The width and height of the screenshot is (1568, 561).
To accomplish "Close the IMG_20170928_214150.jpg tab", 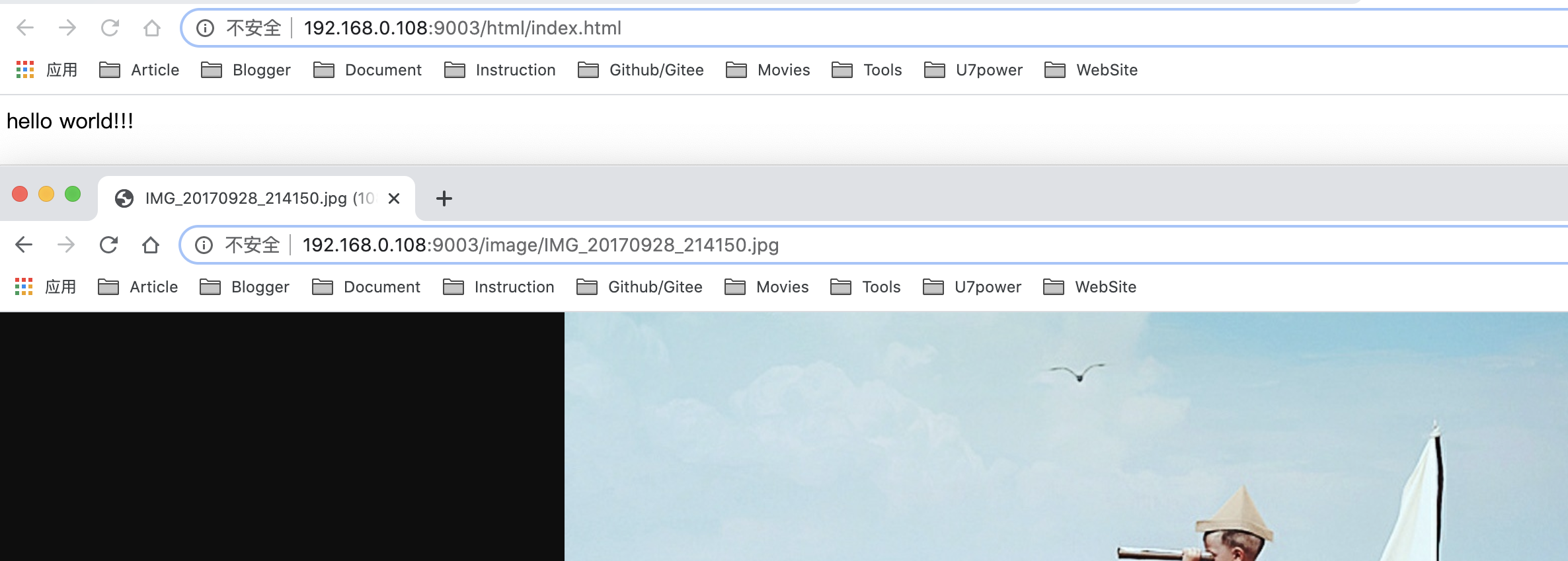I will pos(394,198).
